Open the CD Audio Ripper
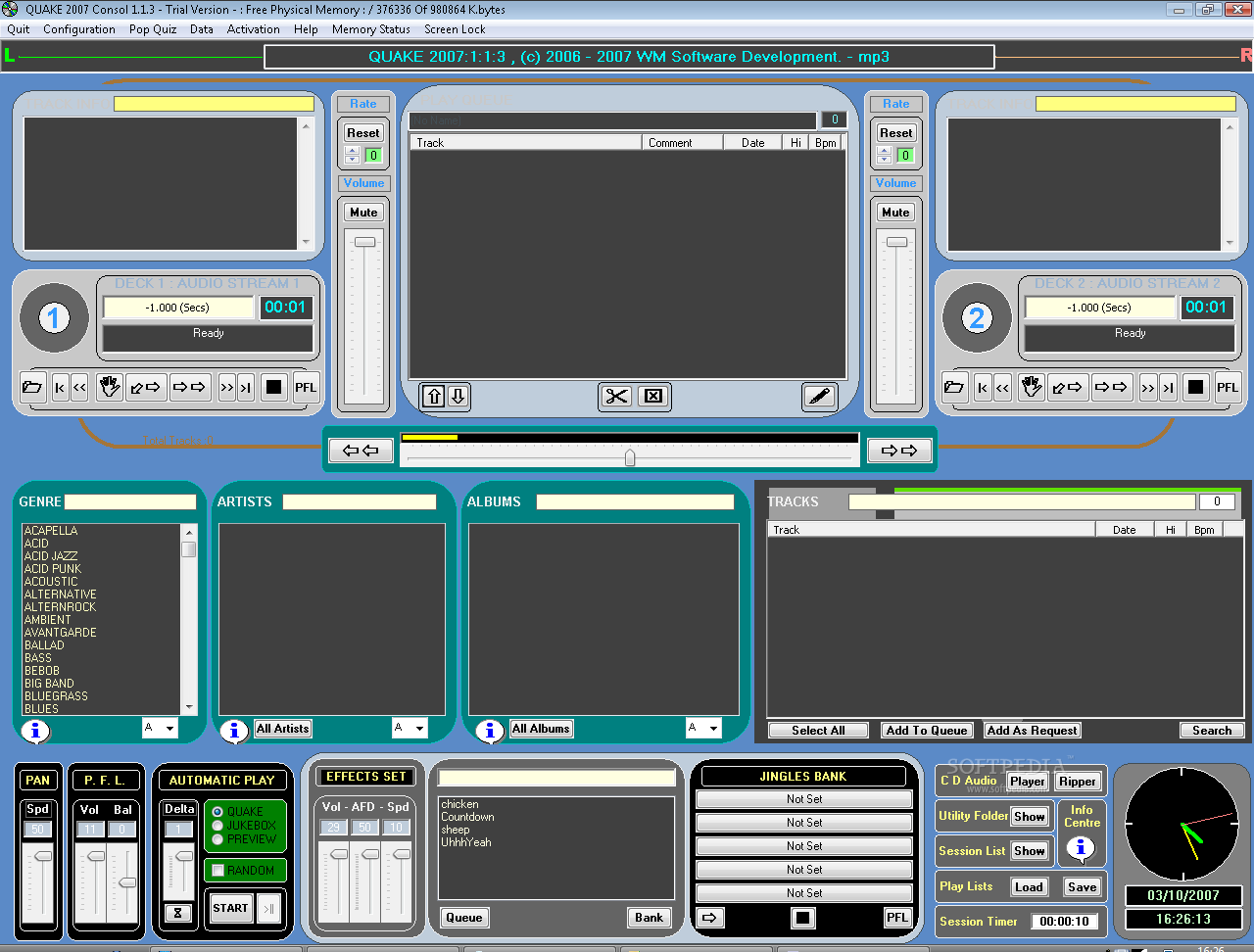 point(1077,782)
